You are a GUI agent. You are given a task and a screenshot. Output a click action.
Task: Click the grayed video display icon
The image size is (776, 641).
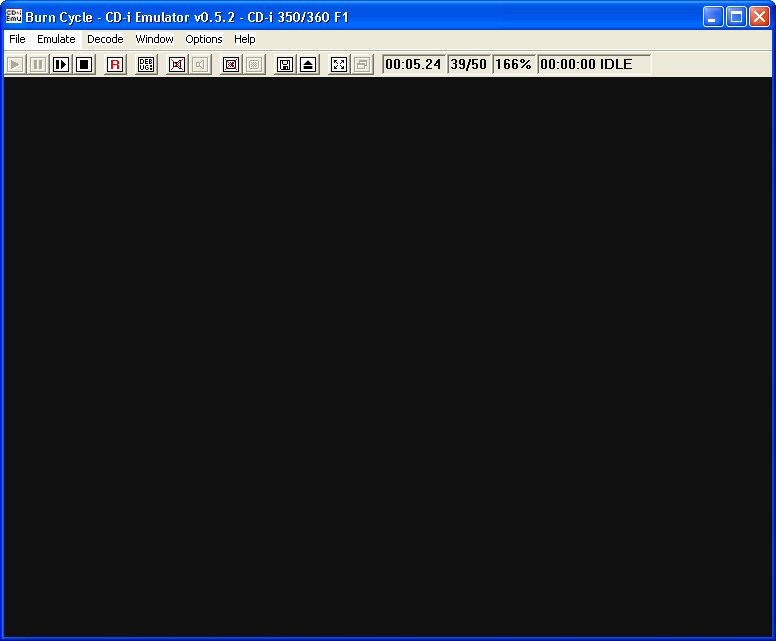point(254,64)
